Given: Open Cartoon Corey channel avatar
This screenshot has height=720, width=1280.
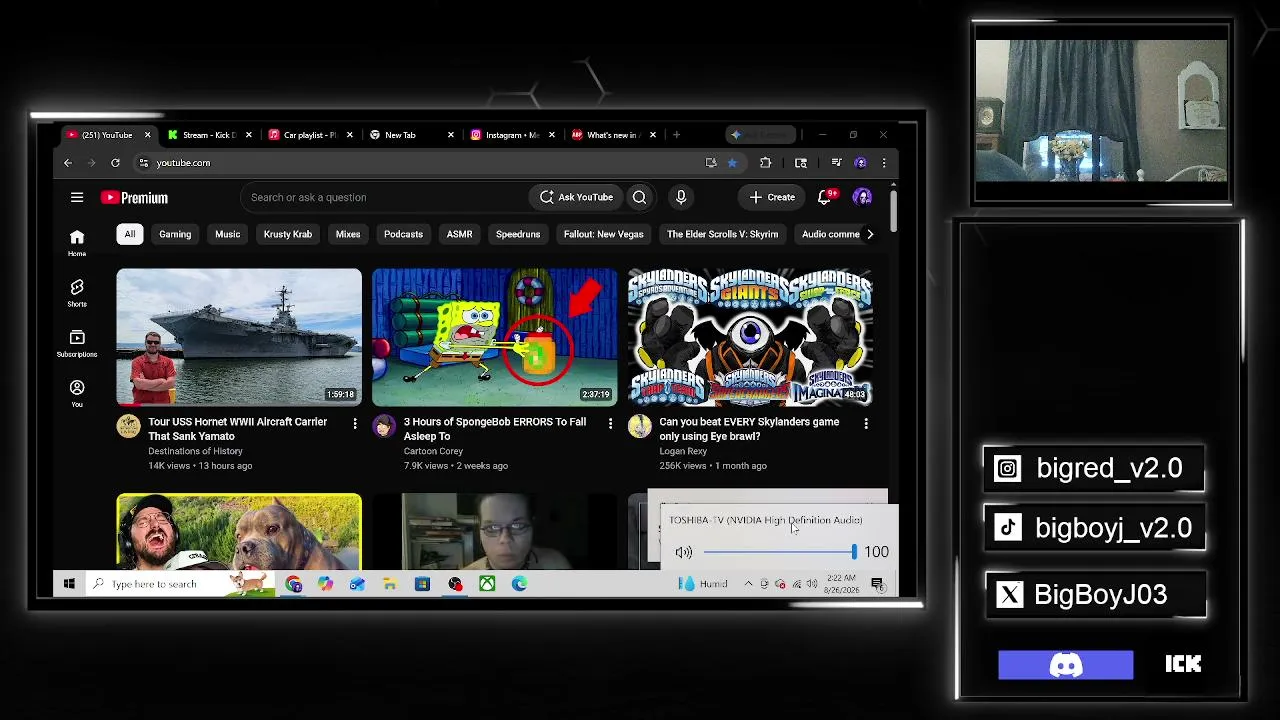Looking at the screenshot, I should (384, 427).
